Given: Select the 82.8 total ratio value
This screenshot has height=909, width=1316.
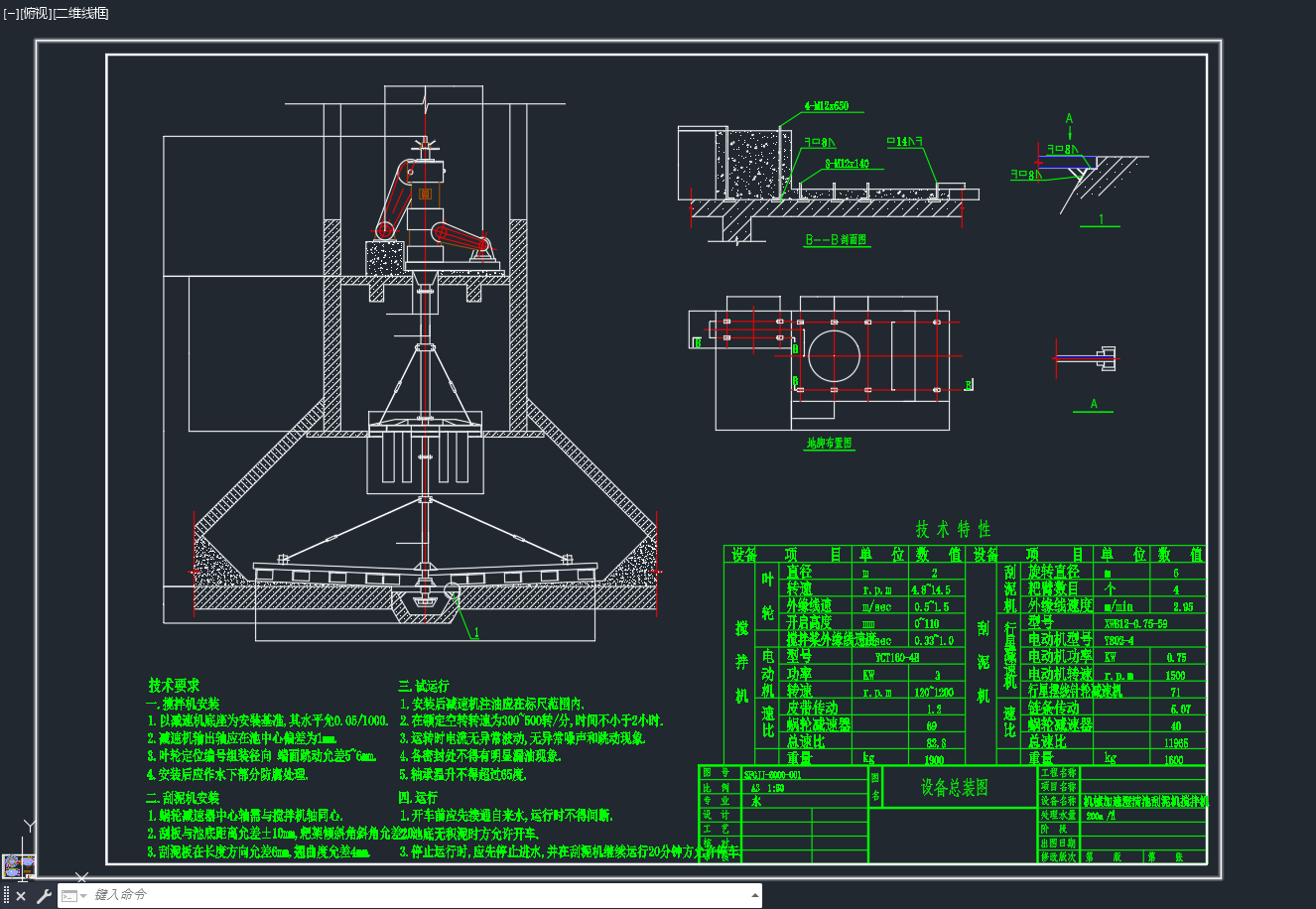Looking at the screenshot, I should (x=936, y=742).
